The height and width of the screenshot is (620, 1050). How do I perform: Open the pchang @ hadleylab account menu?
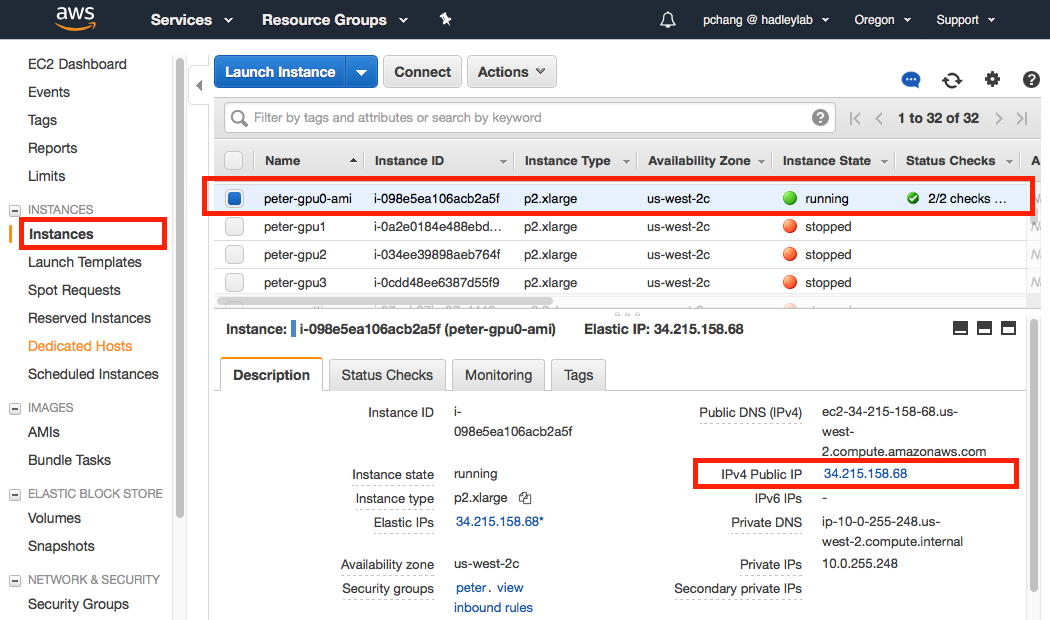pos(766,20)
